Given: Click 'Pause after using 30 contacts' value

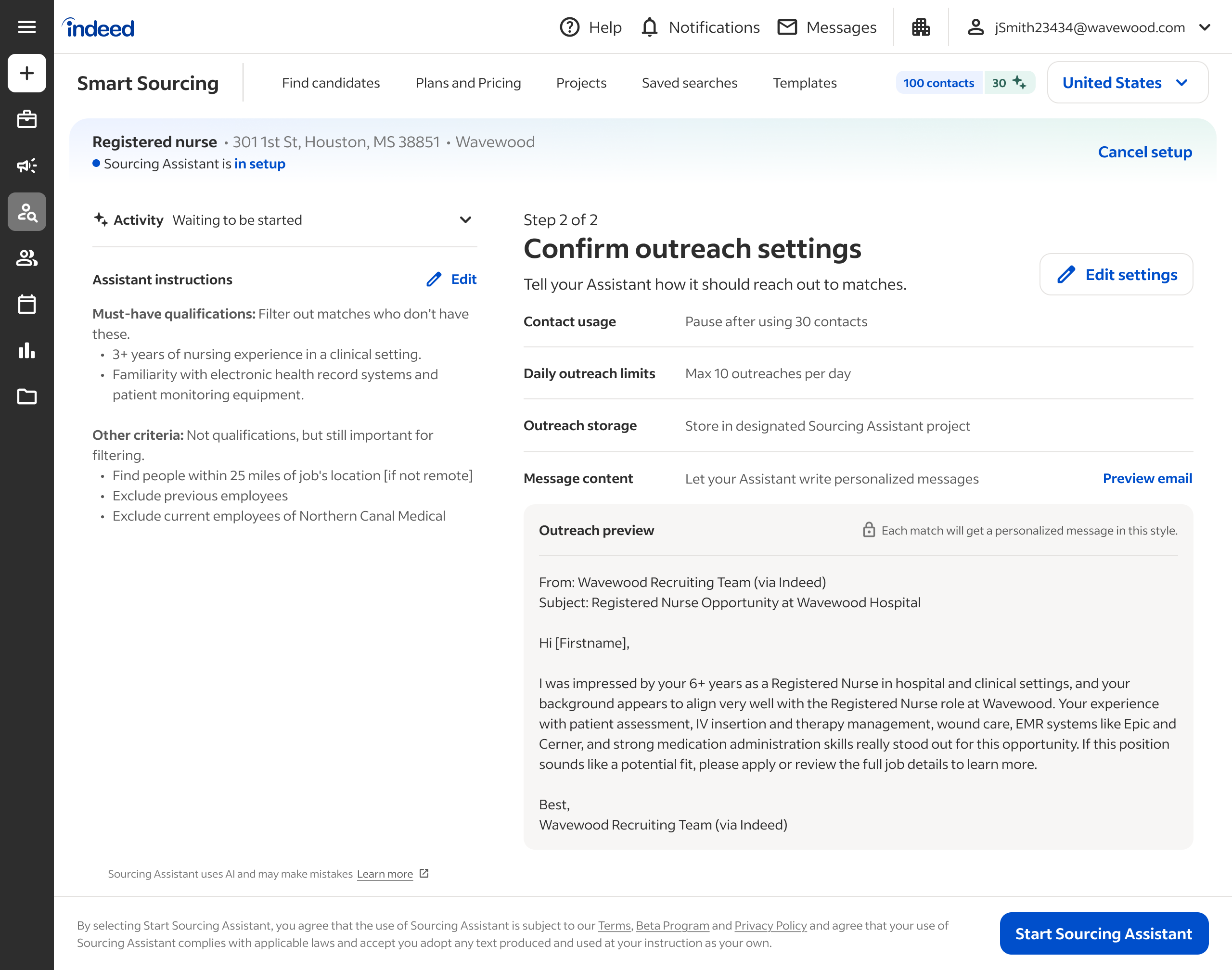Looking at the screenshot, I should pyautogui.click(x=776, y=321).
